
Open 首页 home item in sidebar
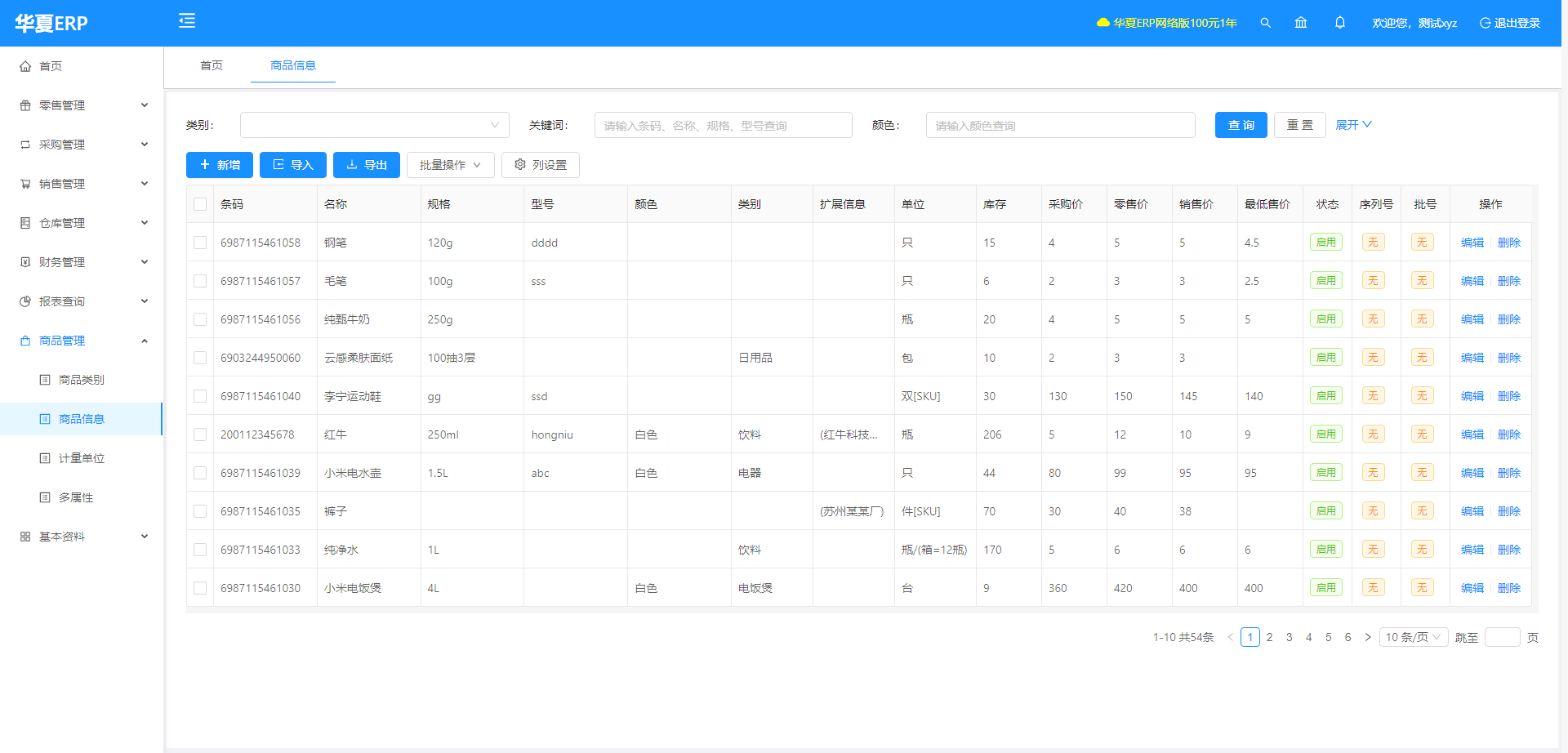coord(82,66)
